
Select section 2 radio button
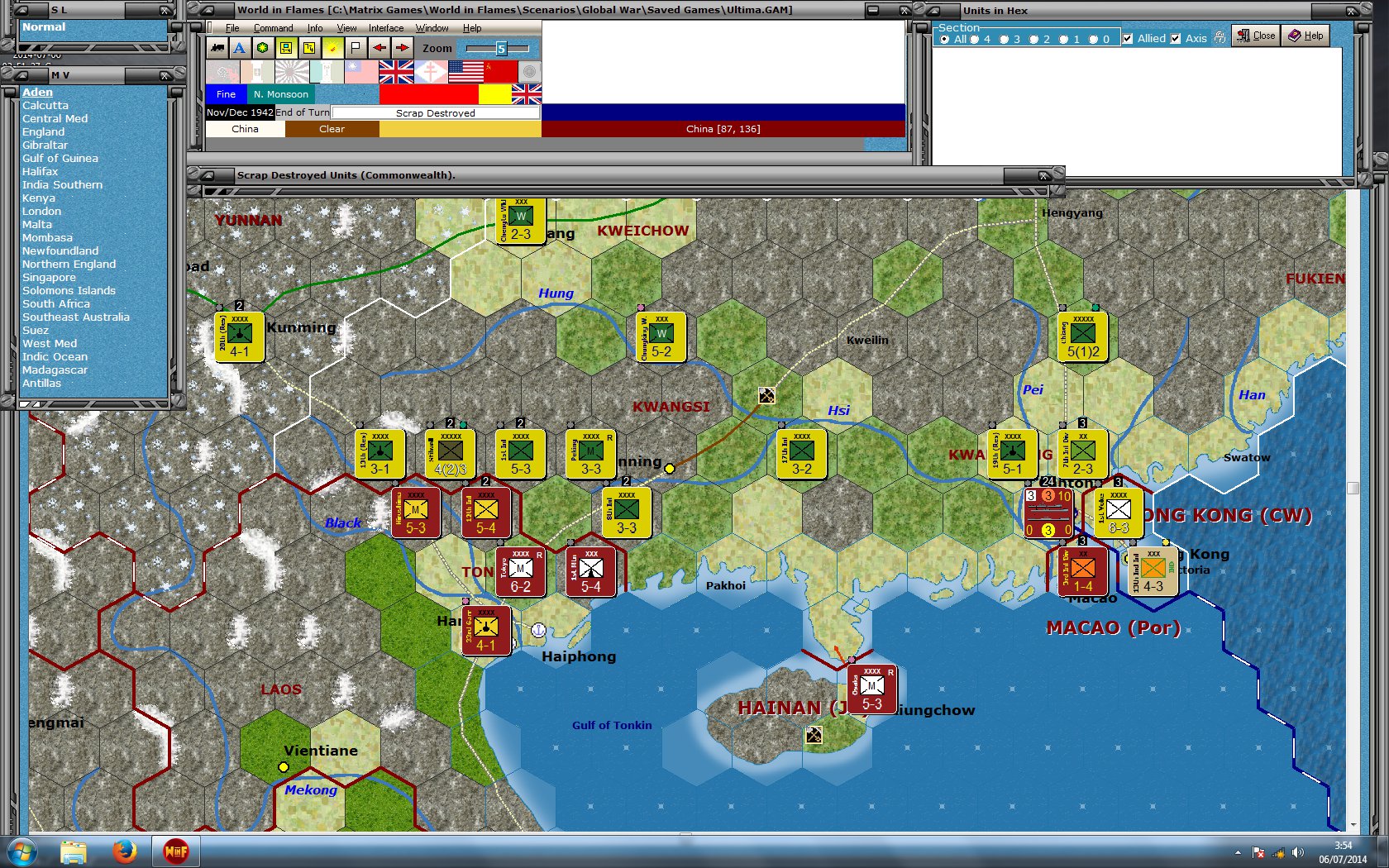1033,39
